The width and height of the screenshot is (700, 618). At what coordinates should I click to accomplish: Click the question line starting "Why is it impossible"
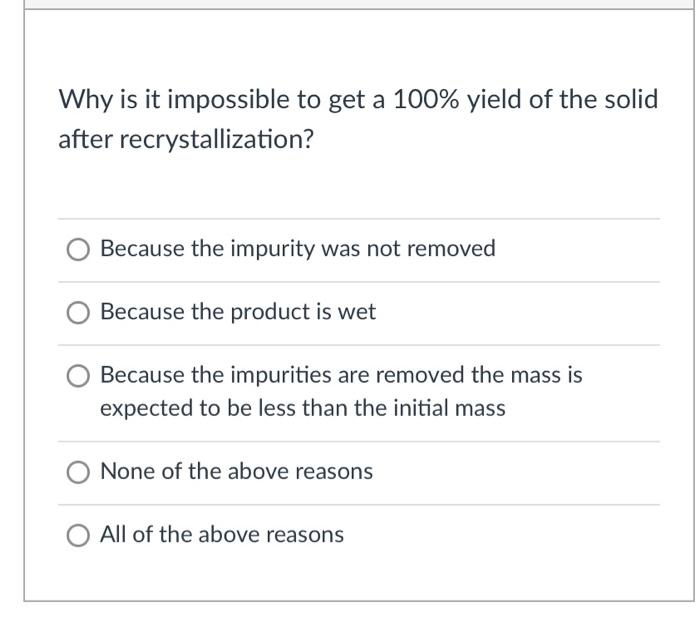(358, 100)
